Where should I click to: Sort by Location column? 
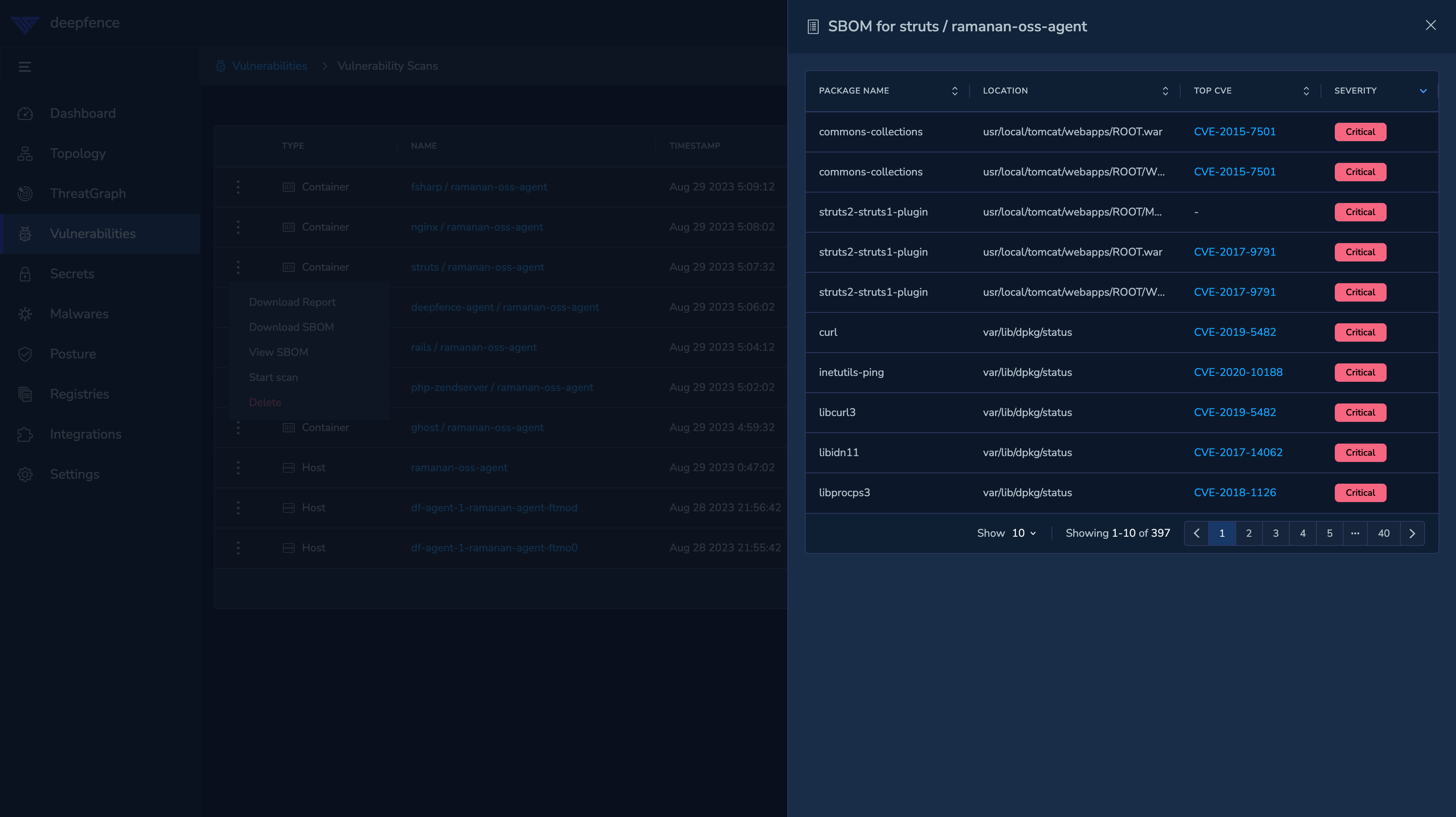1165,91
